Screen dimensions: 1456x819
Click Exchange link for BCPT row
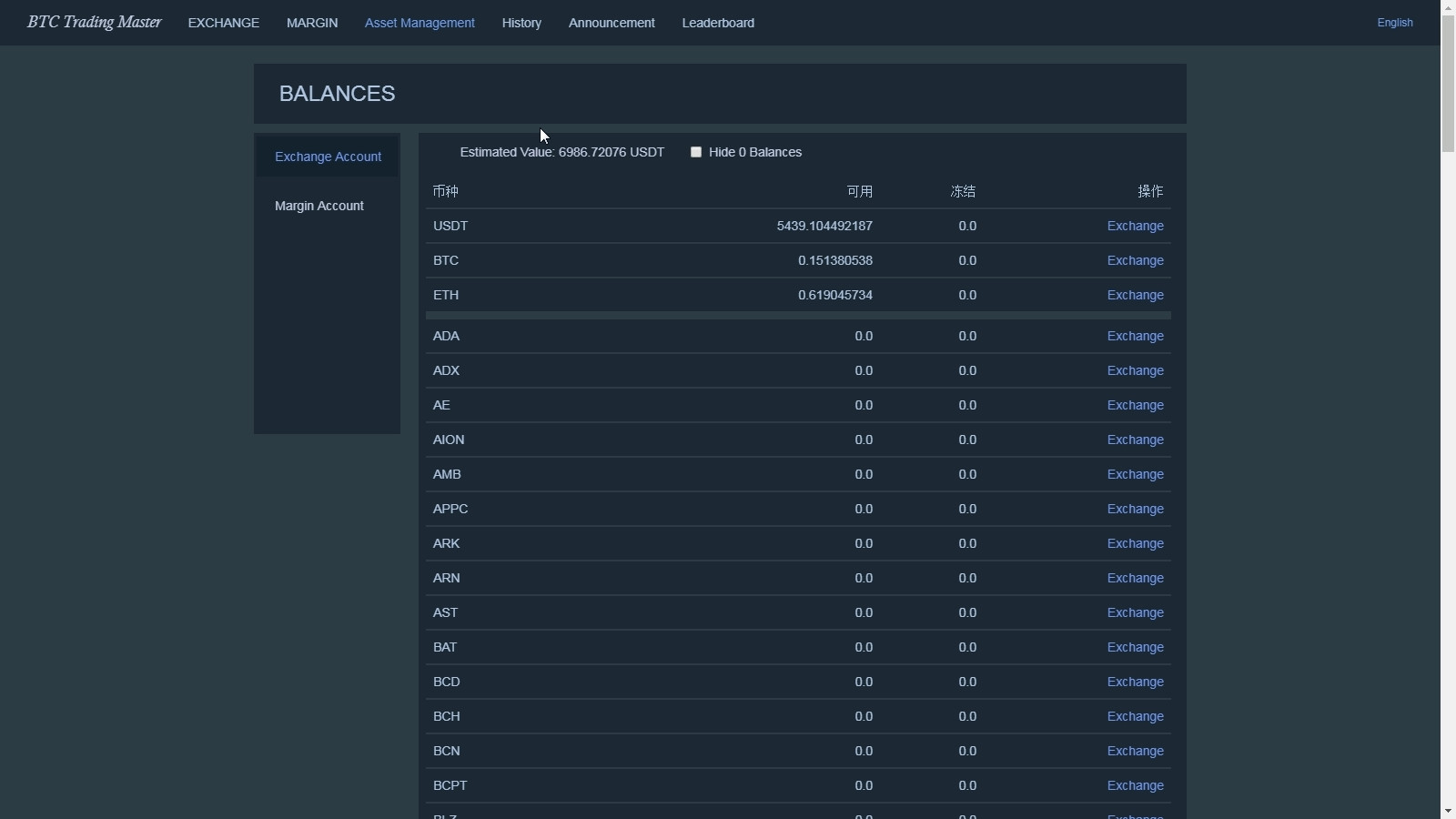pyautogui.click(x=1135, y=785)
